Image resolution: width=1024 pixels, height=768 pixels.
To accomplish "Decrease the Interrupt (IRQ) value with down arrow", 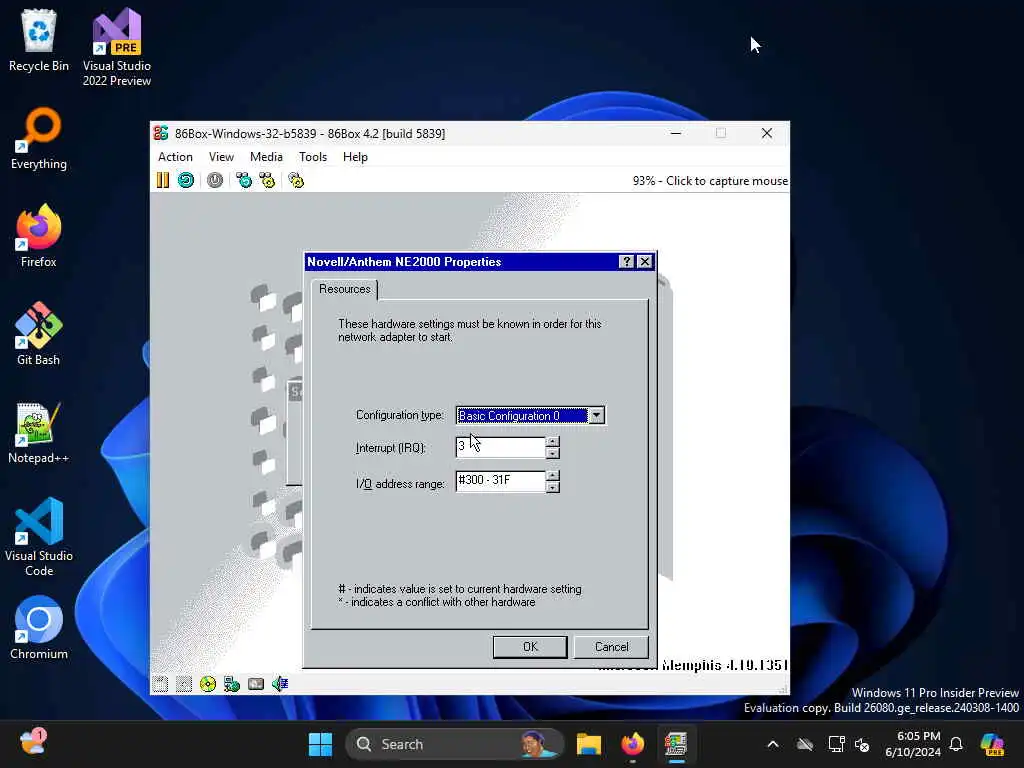I will (552, 453).
